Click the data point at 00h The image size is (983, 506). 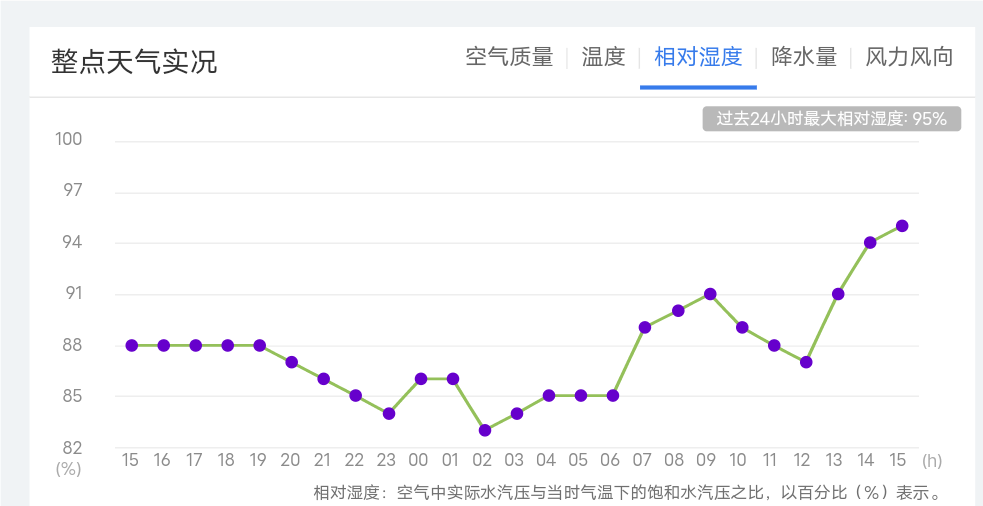tap(421, 379)
